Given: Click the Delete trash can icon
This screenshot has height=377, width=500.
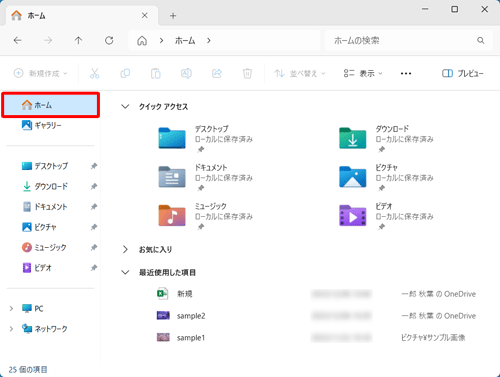Looking at the screenshot, I should tap(247, 73).
